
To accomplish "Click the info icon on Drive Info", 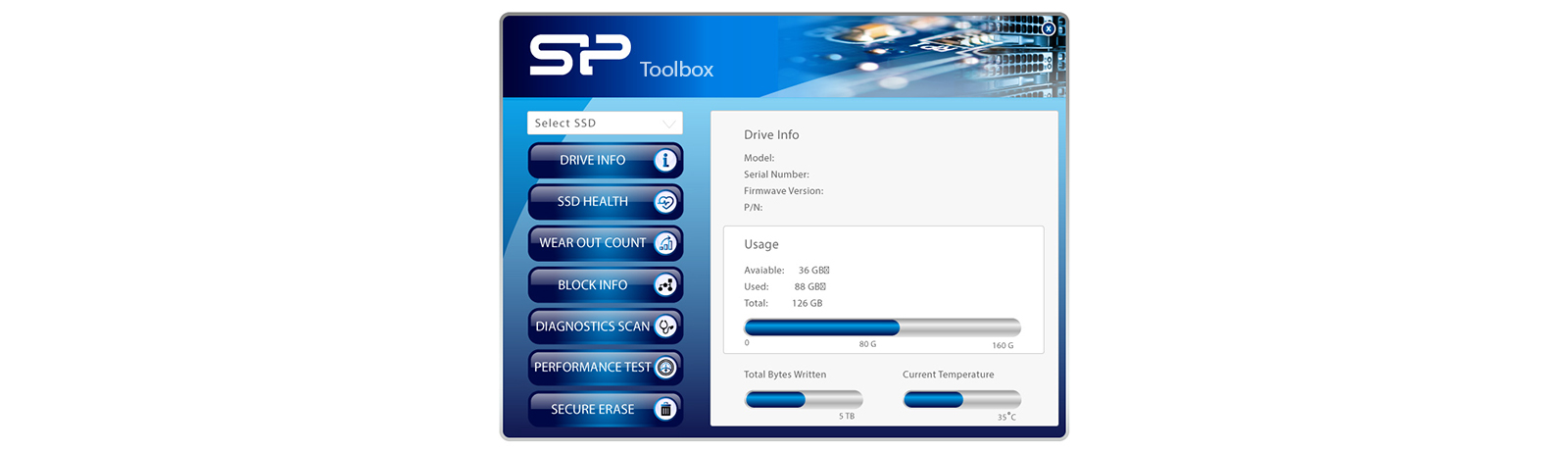I will coord(665,161).
